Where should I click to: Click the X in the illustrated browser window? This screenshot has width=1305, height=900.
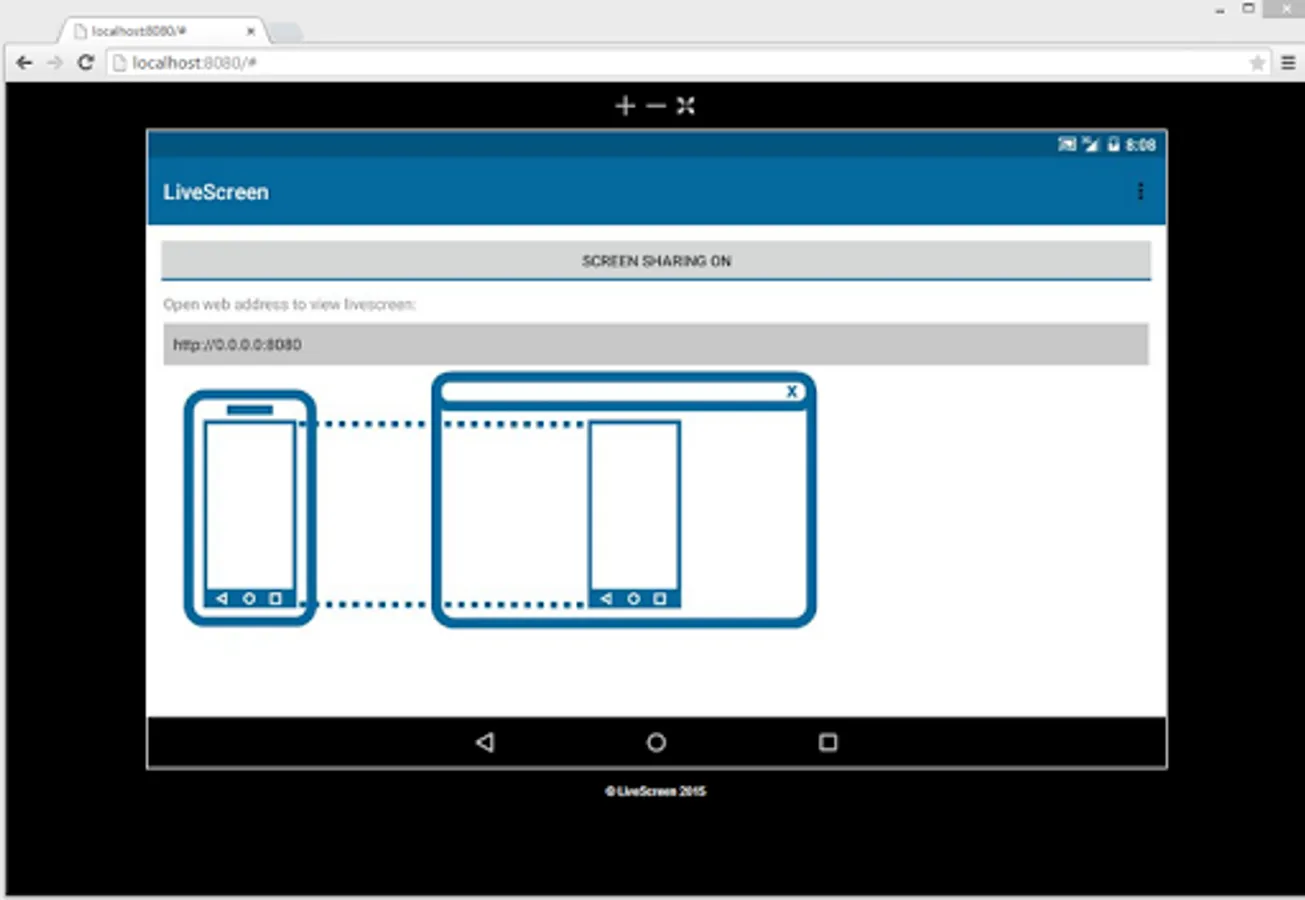[x=792, y=391]
